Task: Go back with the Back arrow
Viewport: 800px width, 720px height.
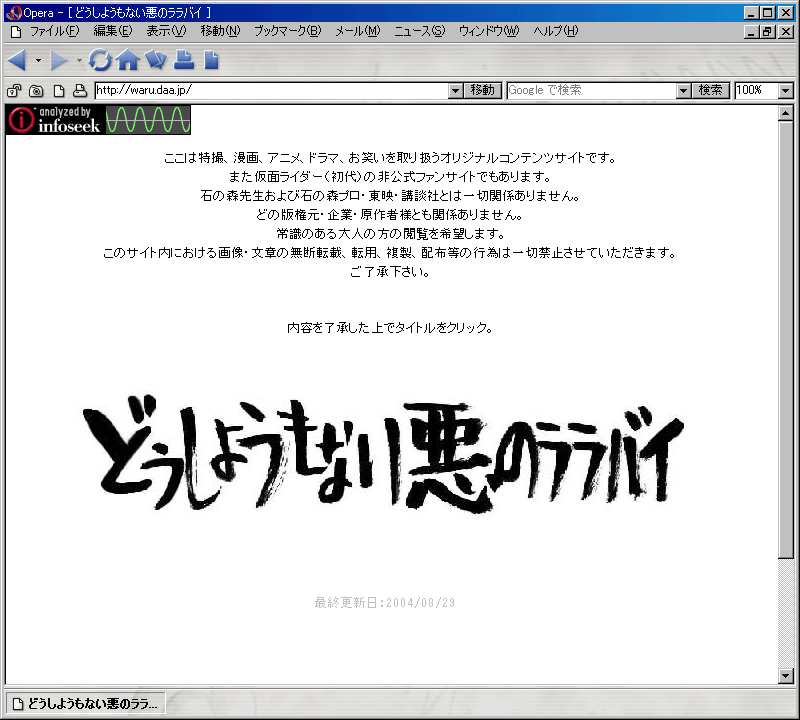Action: click(17, 61)
